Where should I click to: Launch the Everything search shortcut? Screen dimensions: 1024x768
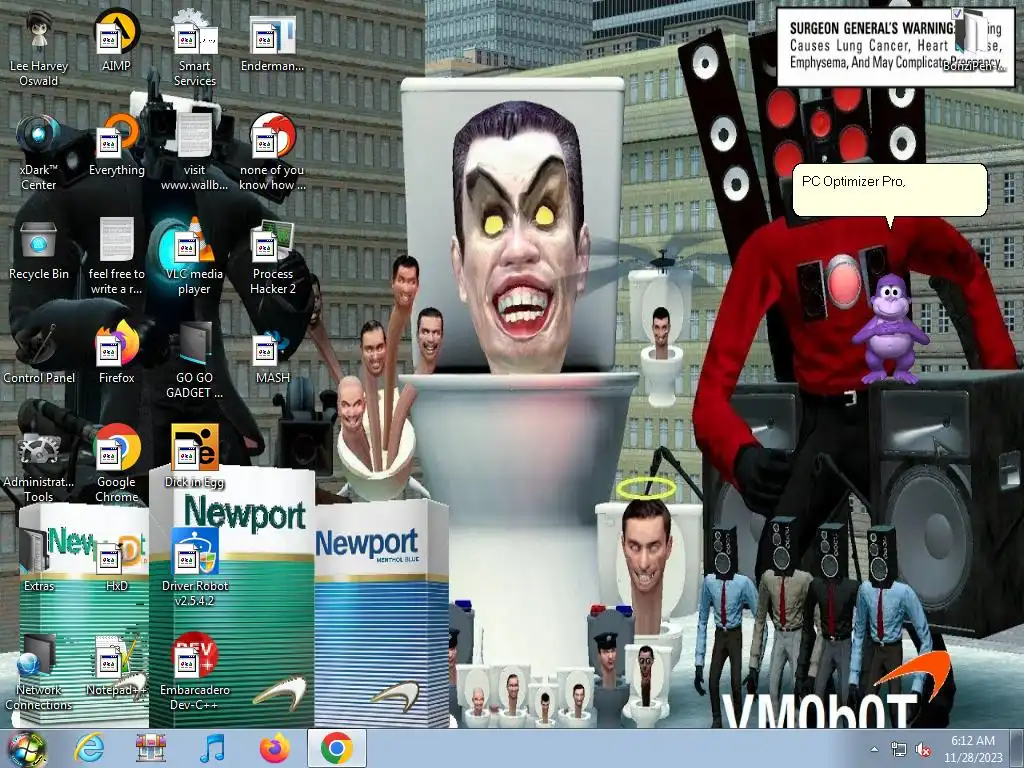pyautogui.click(x=116, y=146)
